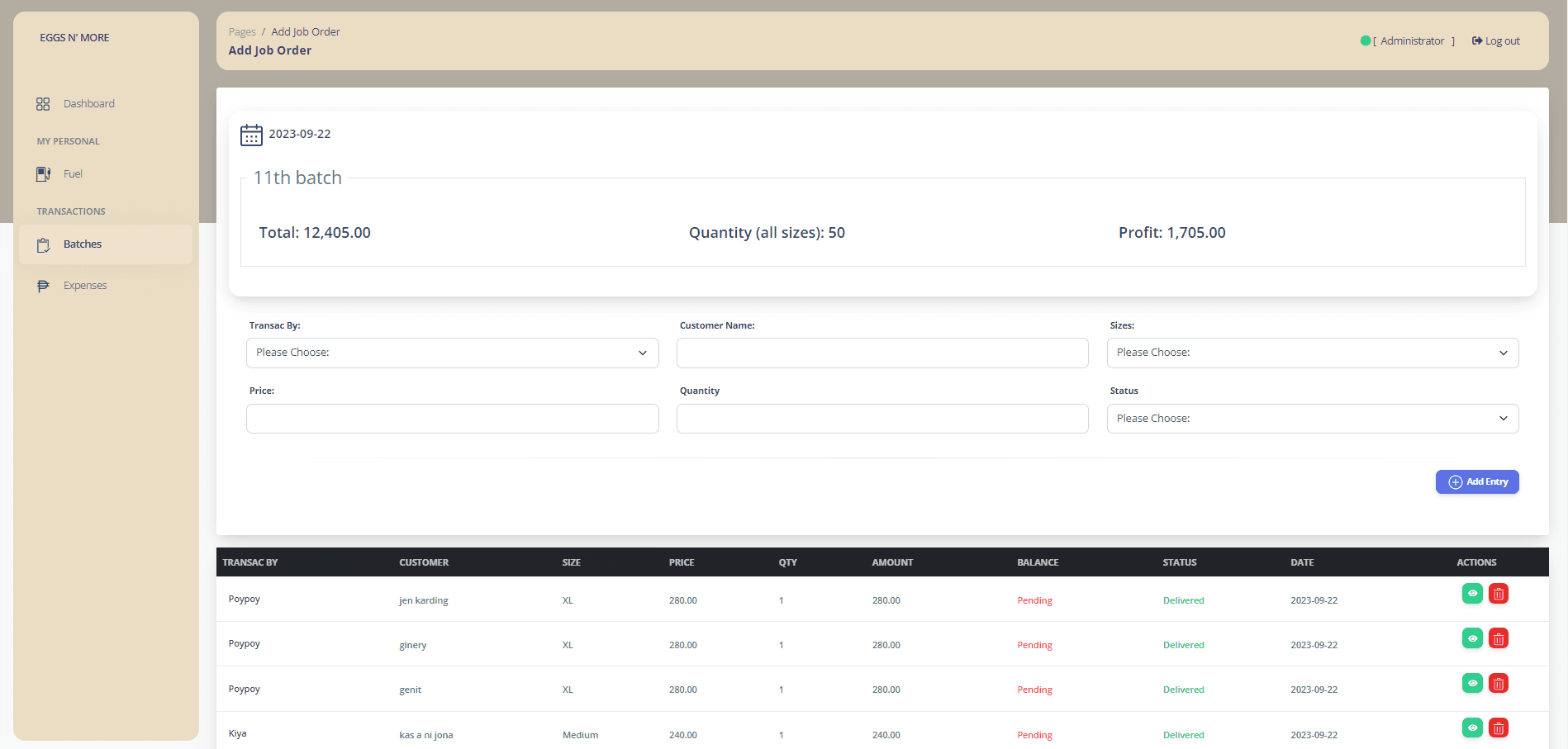
Task: Click the Pages breadcrumb link
Action: pos(242,32)
